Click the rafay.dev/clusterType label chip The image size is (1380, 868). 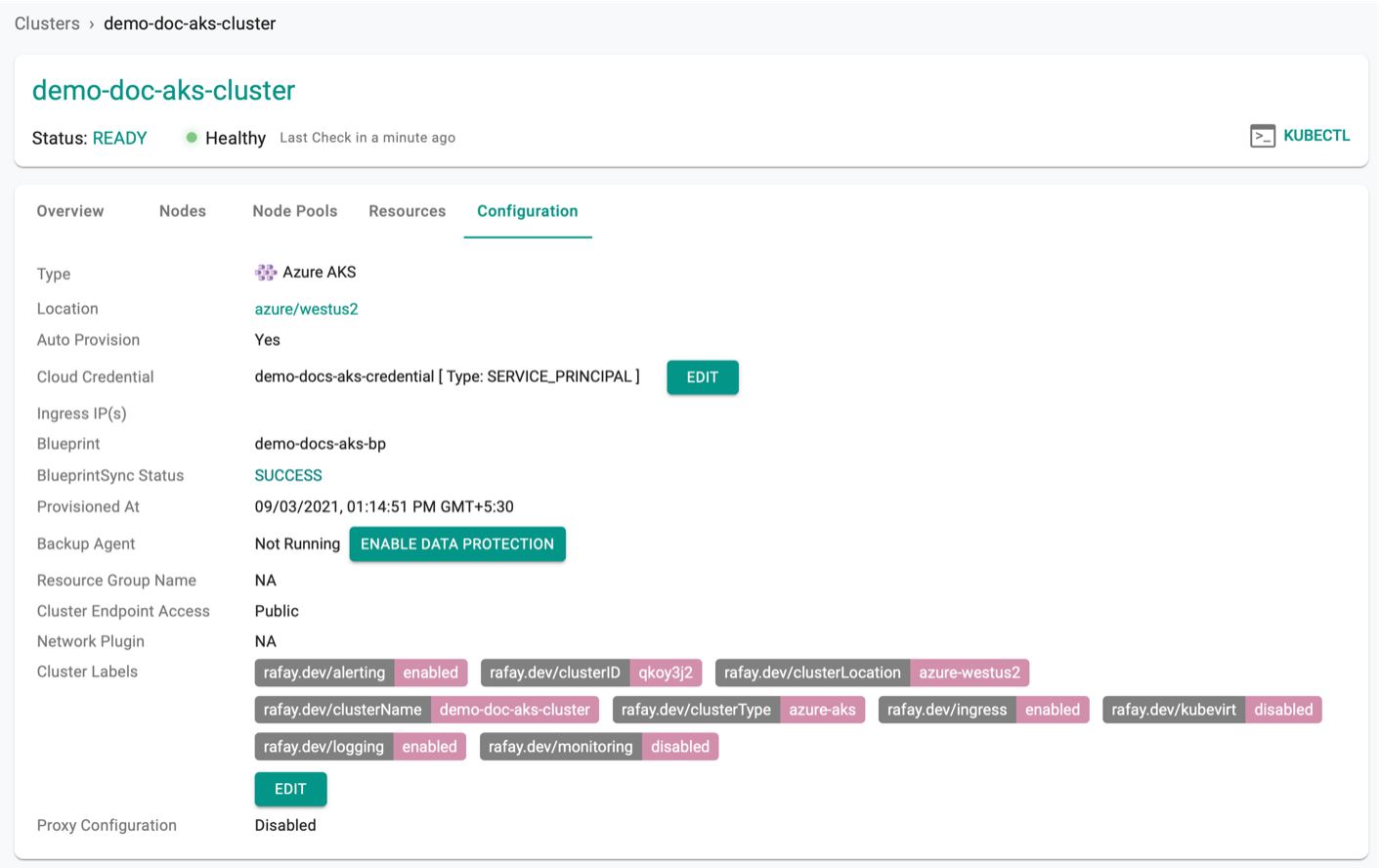[x=739, y=710]
